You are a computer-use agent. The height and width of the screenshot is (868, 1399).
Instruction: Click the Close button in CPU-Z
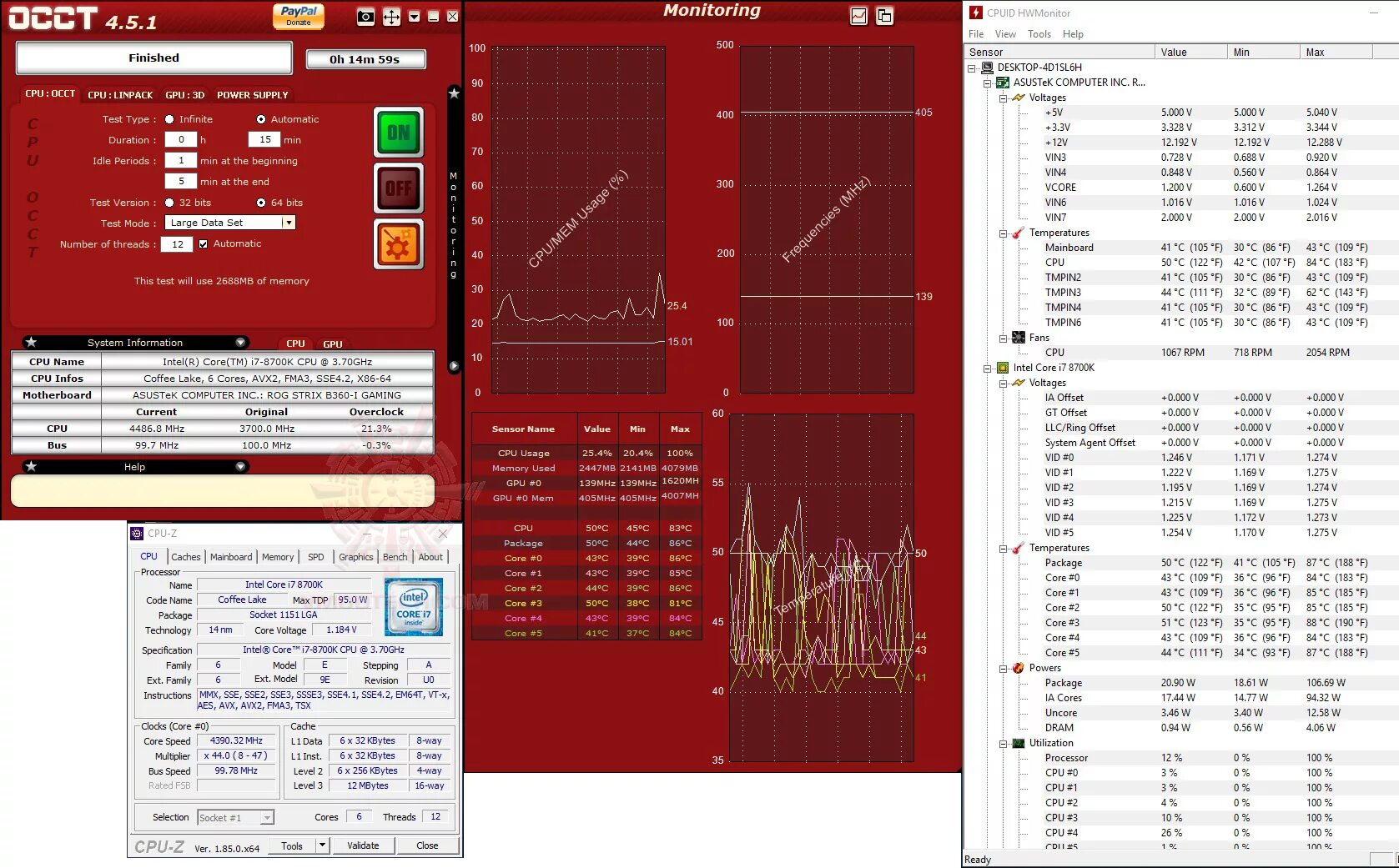click(x=427, y=845)
